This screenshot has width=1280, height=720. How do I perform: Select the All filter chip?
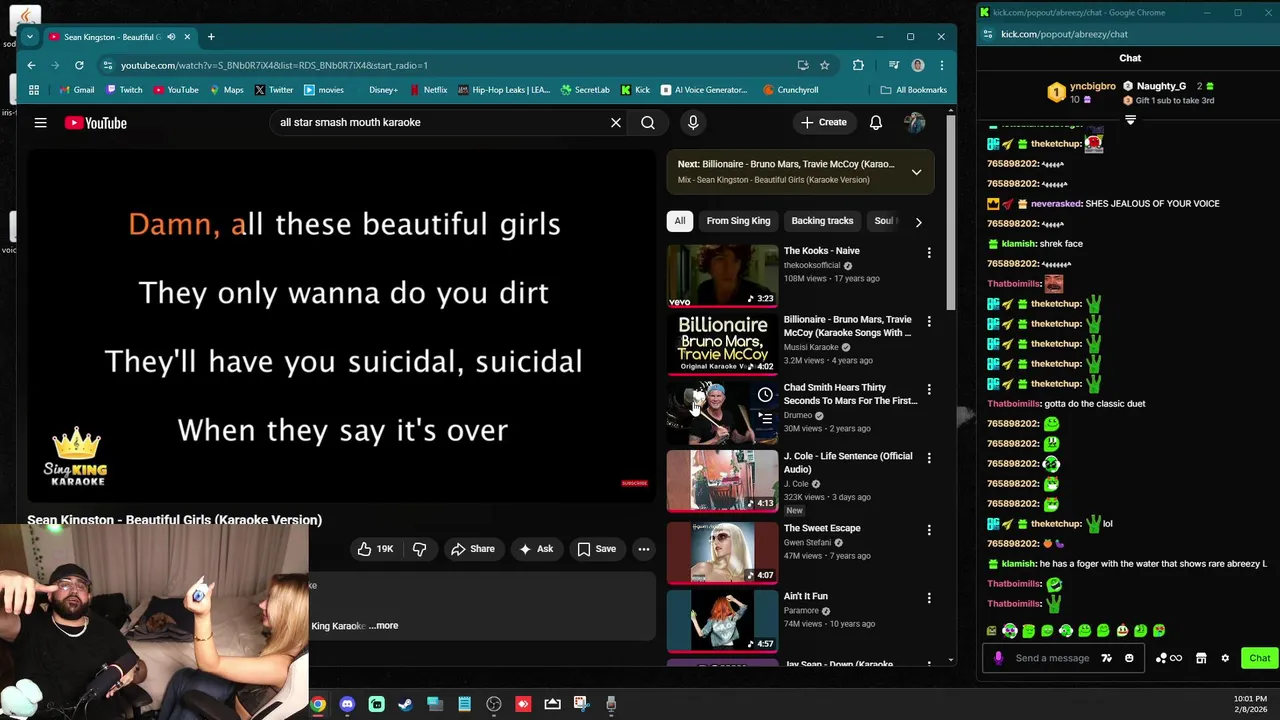point(680,221)
